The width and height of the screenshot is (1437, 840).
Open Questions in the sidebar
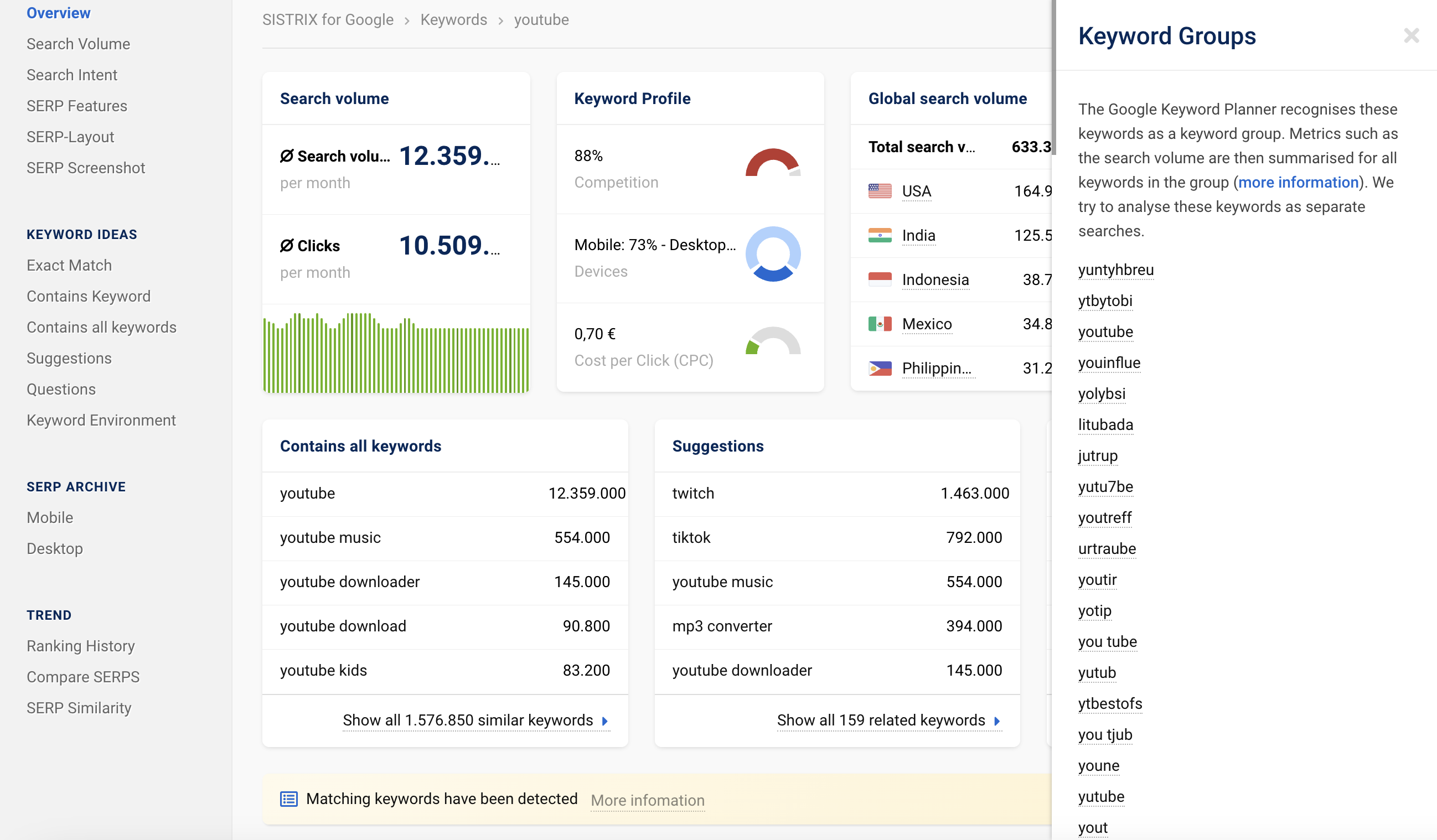[x=61, y=389]
